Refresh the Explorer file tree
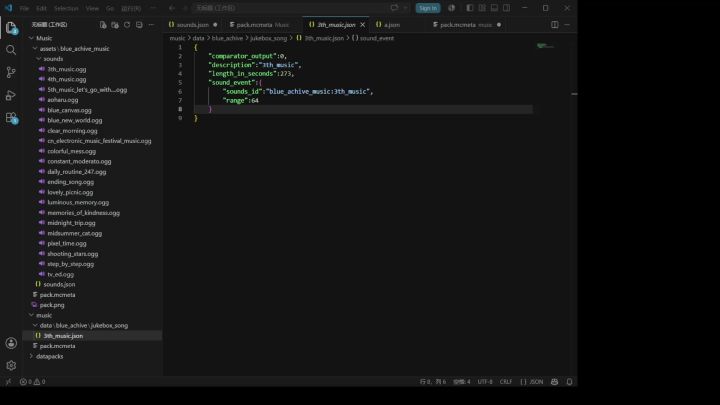 pos(127,25)
